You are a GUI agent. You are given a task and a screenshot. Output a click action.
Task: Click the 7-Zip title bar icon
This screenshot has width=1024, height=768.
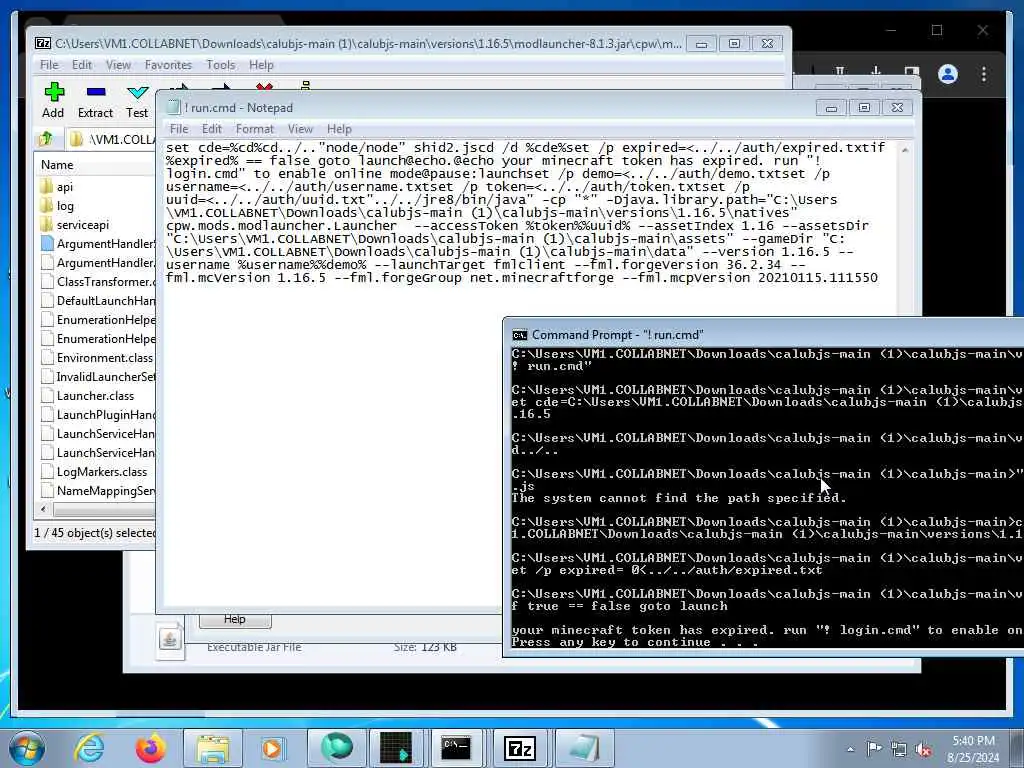[x=42, y=44]
